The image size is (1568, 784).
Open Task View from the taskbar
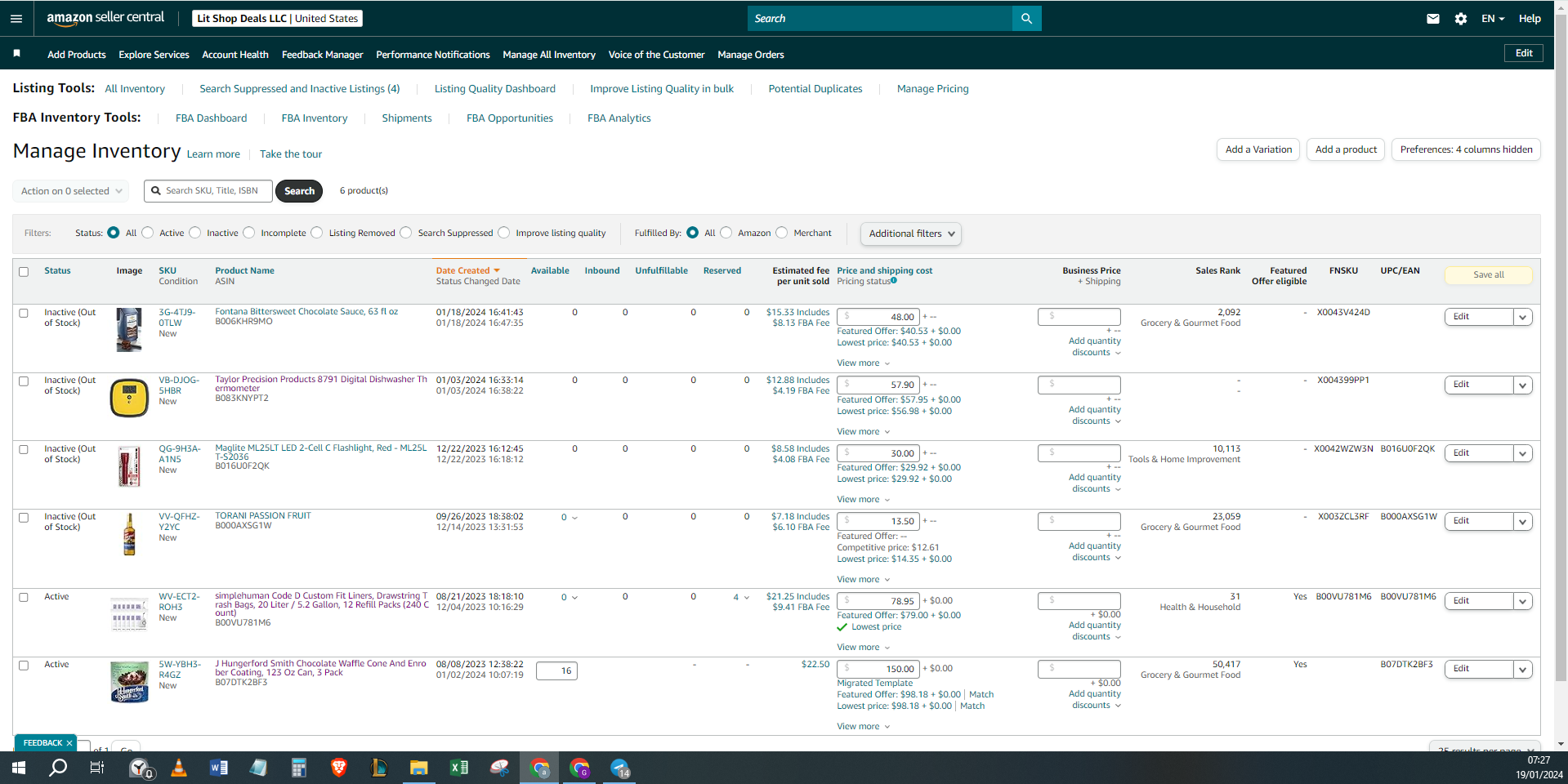tap(97, 768)
